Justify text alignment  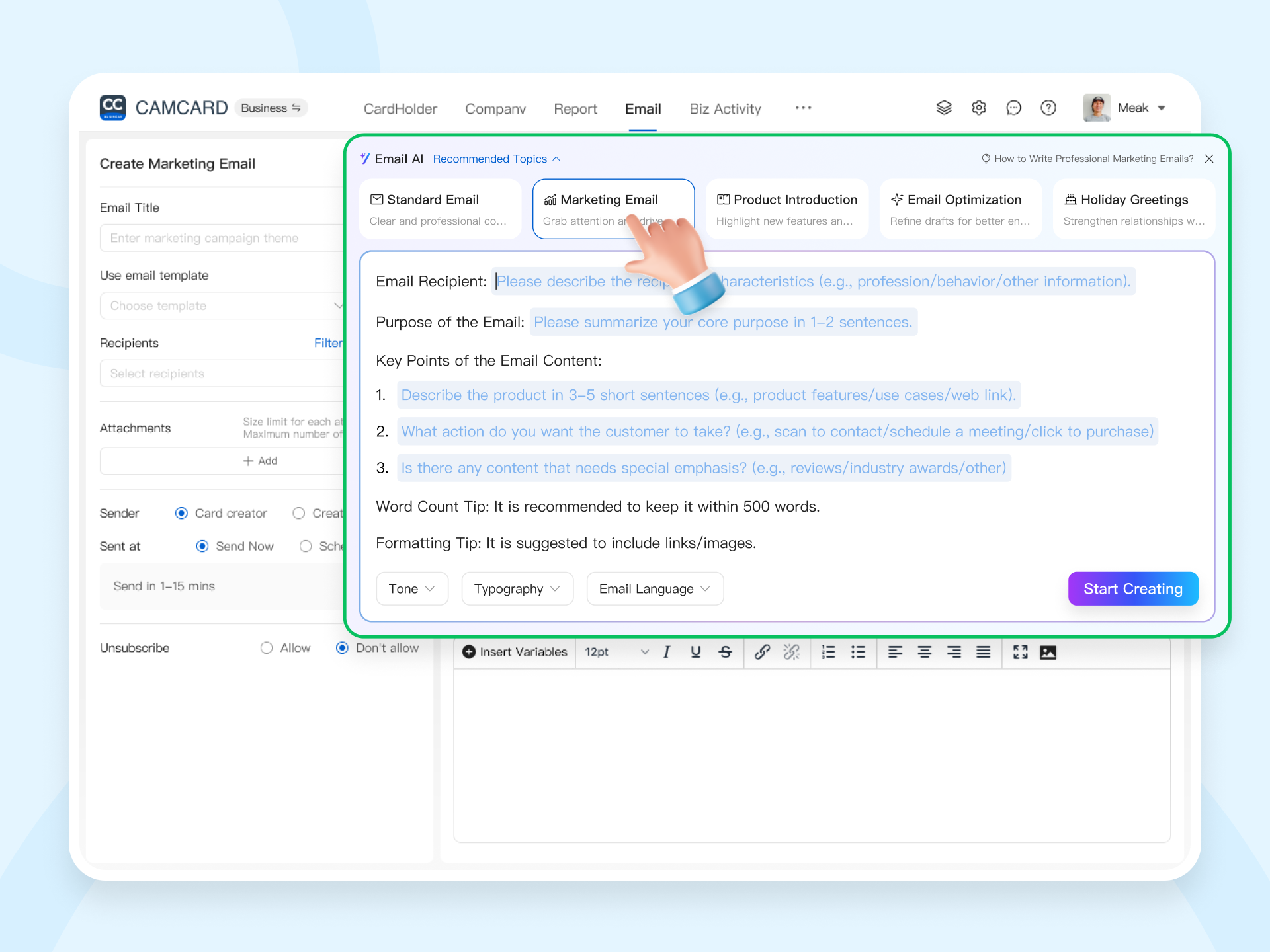point(984,653)
